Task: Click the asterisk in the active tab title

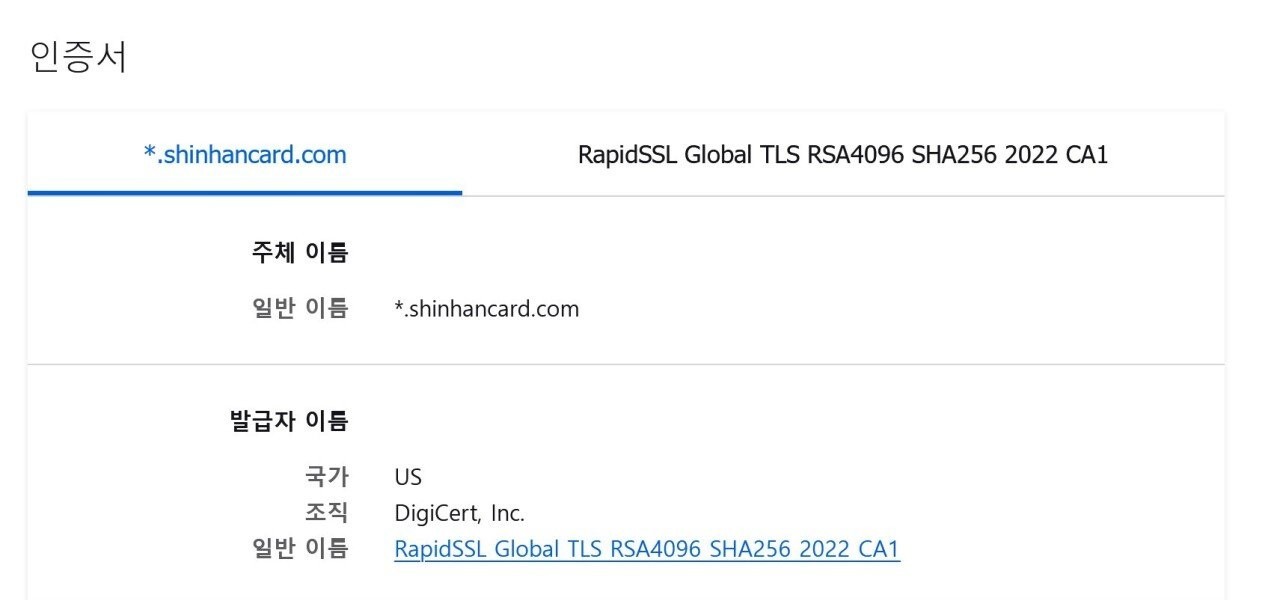Action: coord(149,153)
